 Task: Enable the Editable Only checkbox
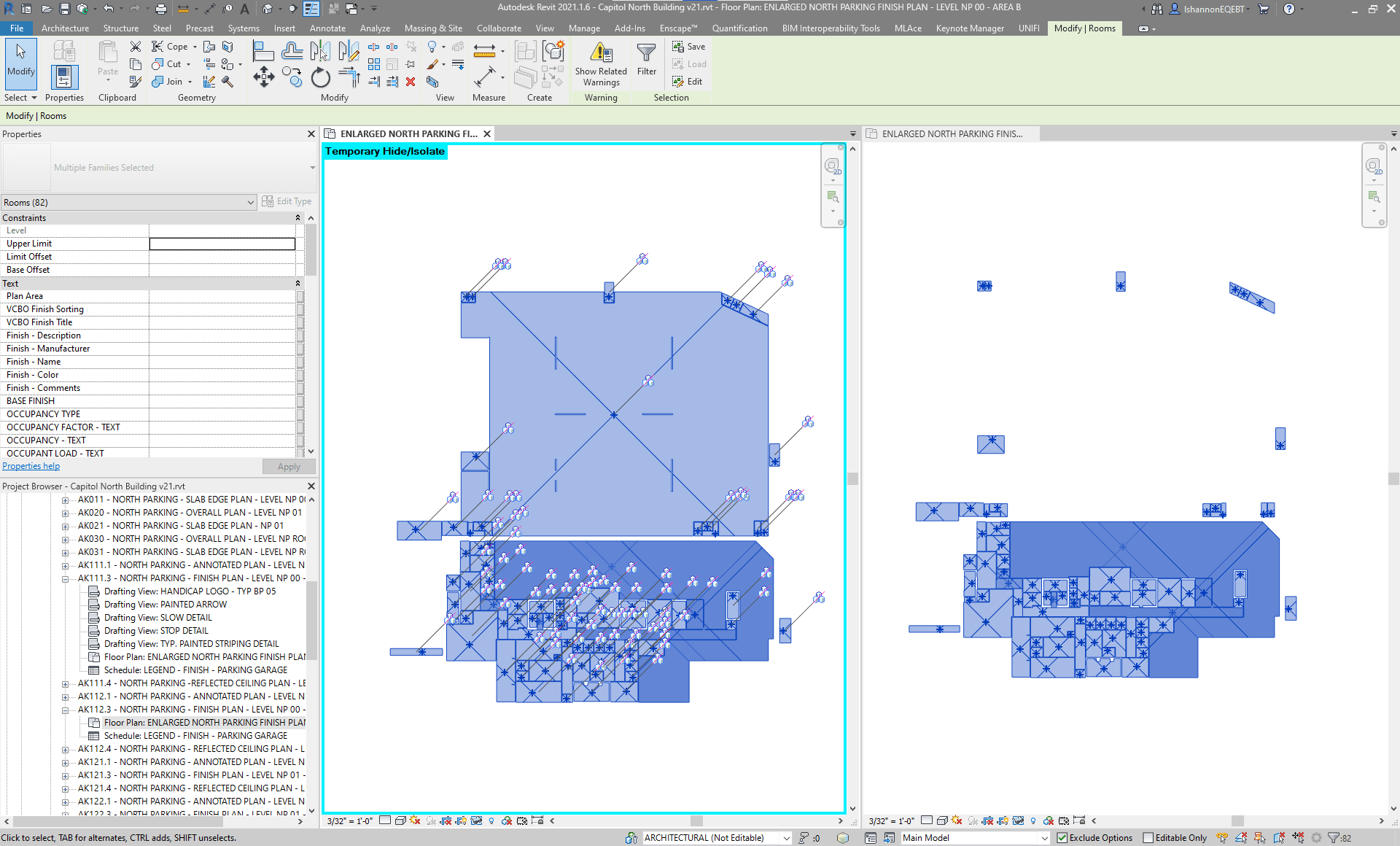coord(1147,838)
